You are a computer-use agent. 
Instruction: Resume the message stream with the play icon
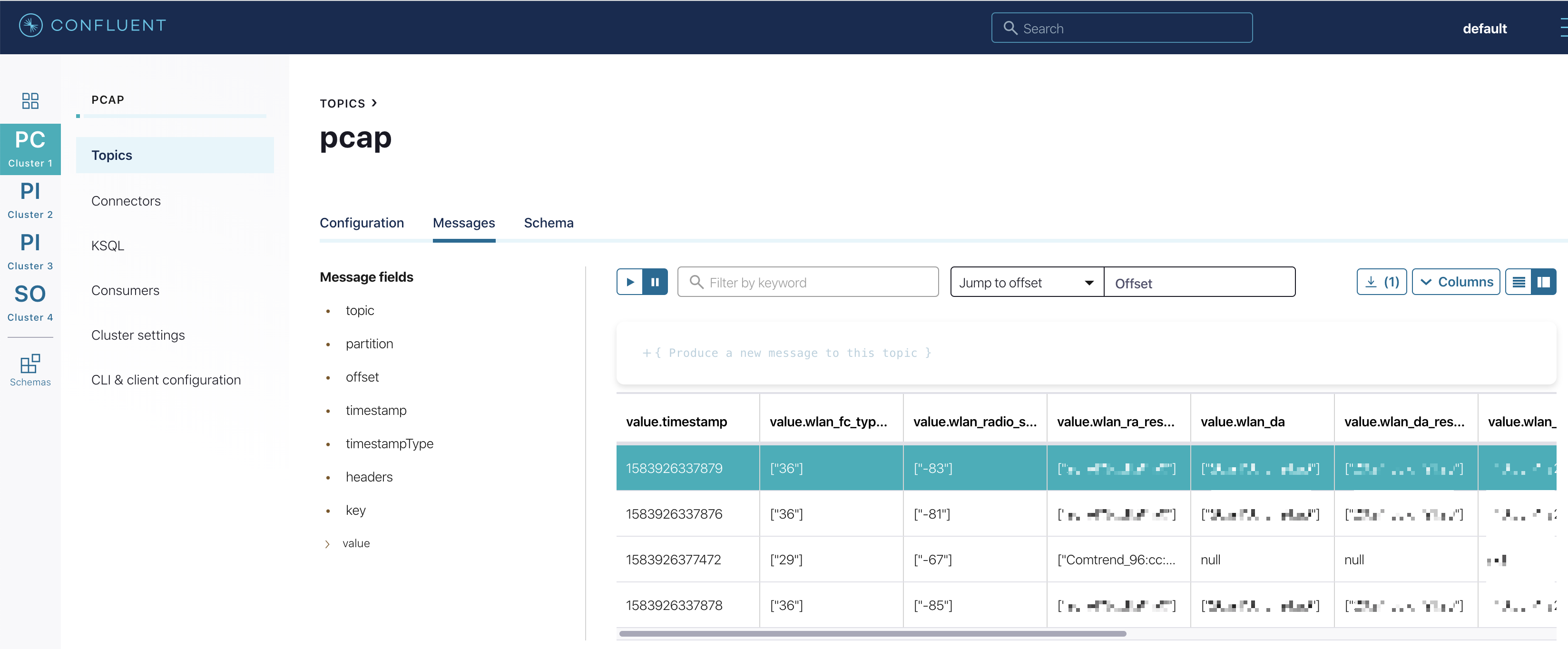coord(630,281)
